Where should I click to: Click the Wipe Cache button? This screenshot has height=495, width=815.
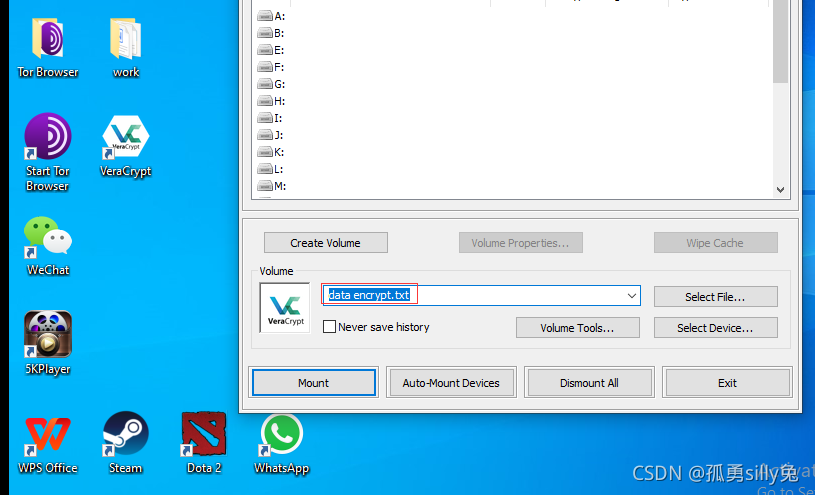(x=715, y=243)
